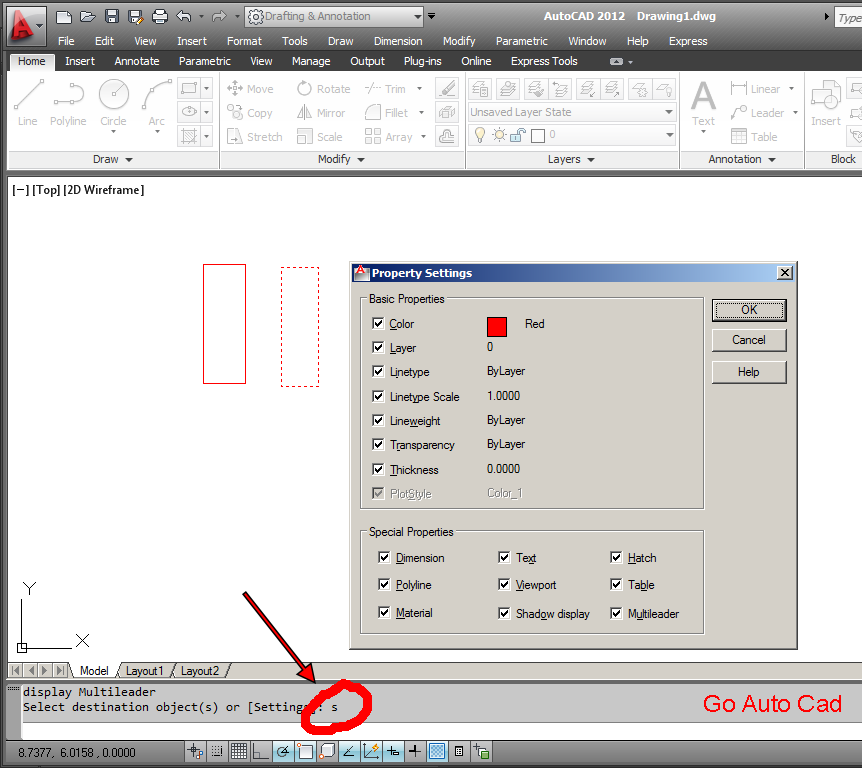The width and height of the screenshot is (862, 768).
Task: Click the Array tool
Action: click(389, 136)
